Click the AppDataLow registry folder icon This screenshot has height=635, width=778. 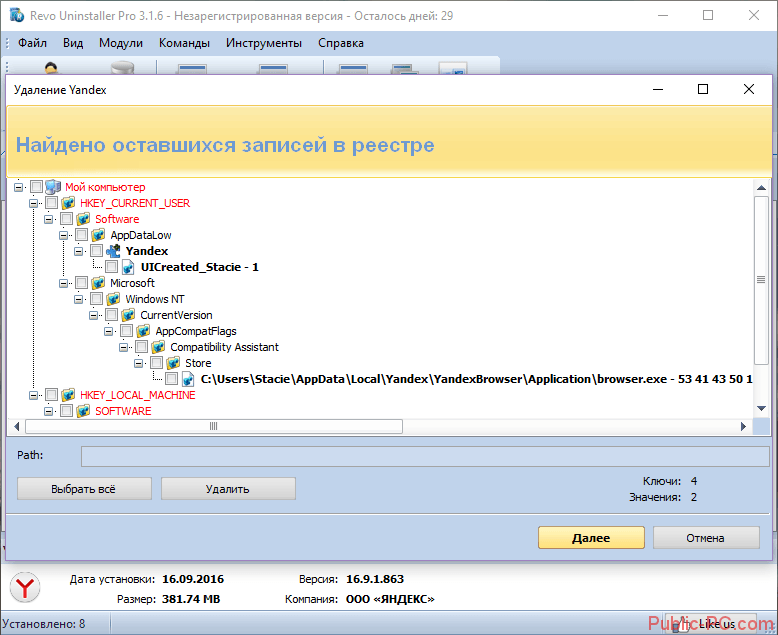(98, 235)
